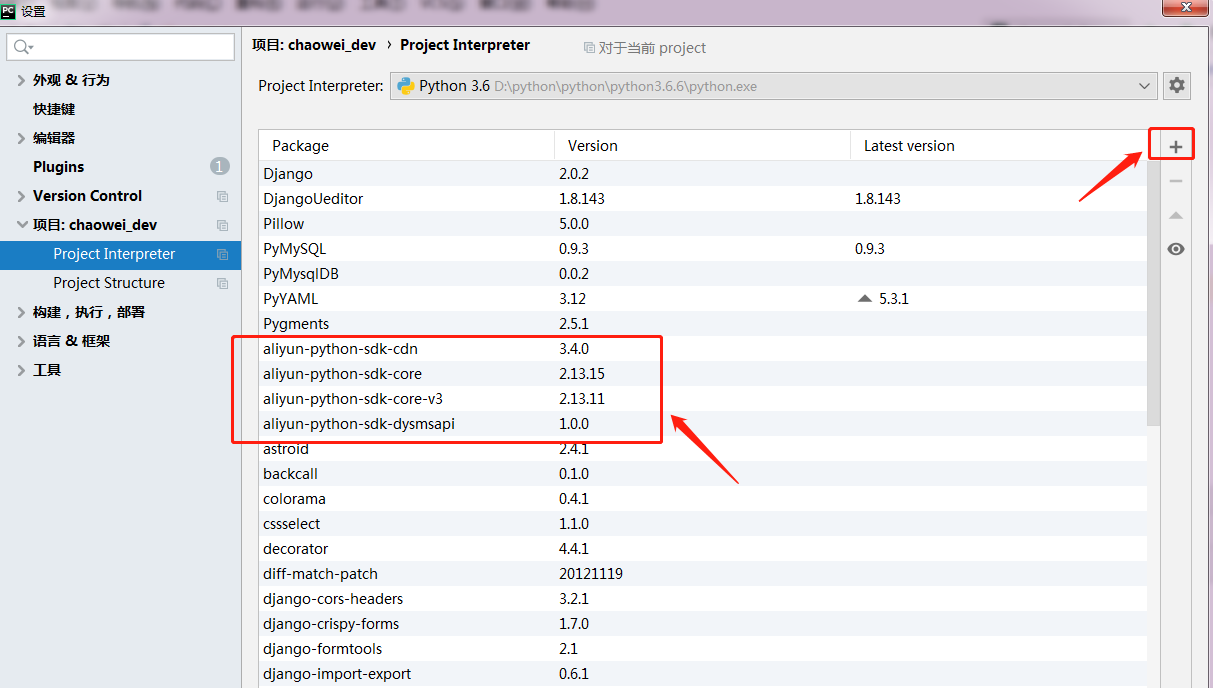The height and width of the screenshot is (688, 1213).
Task: Click the settings search input field
Action: click(x=120, y=47)
